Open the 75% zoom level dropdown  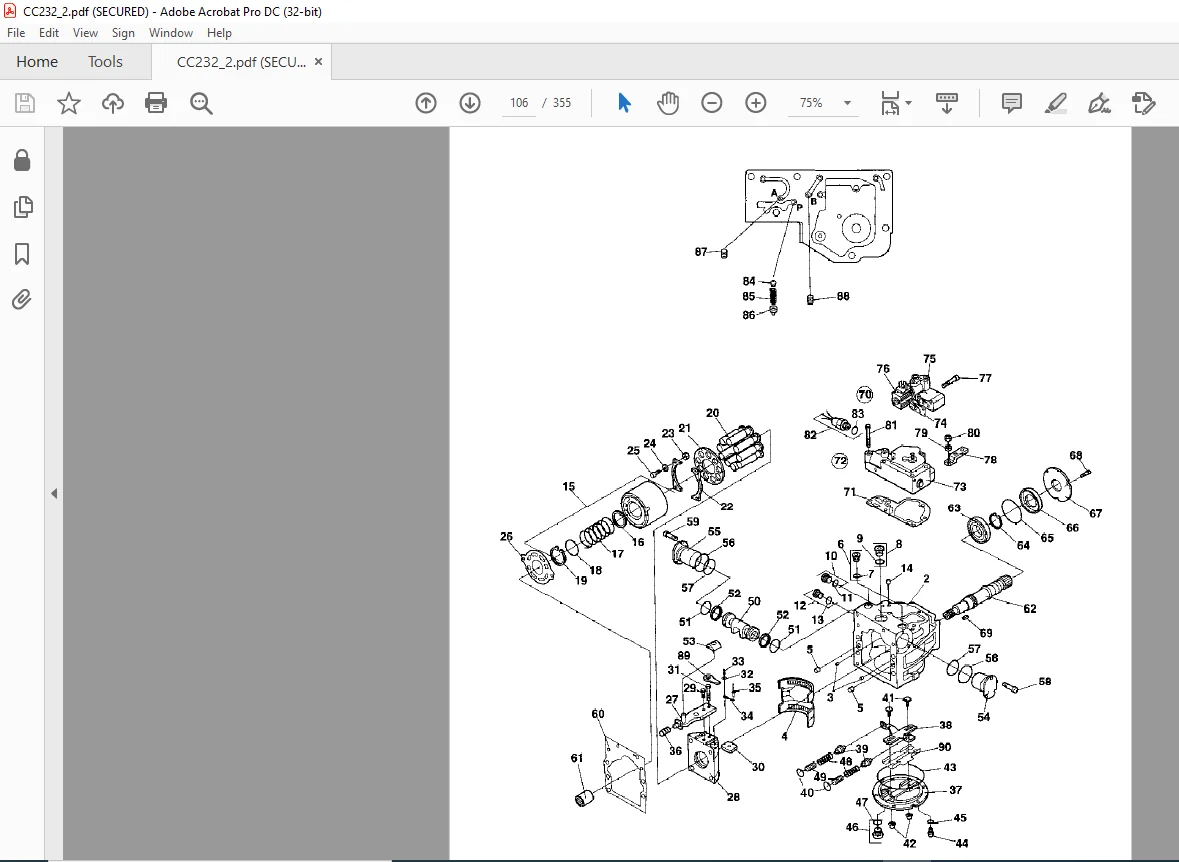pyautogui.click(x=847, y=103)
